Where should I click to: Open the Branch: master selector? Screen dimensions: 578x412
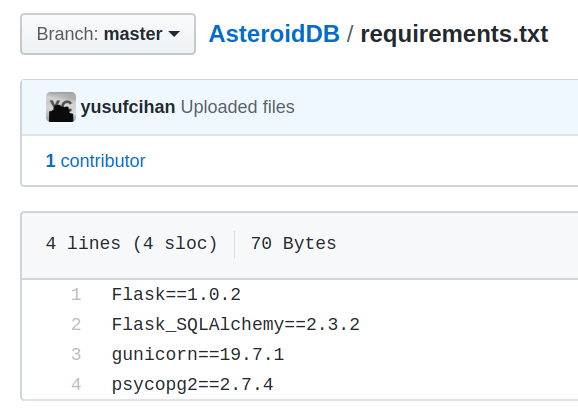pos(108,34)
